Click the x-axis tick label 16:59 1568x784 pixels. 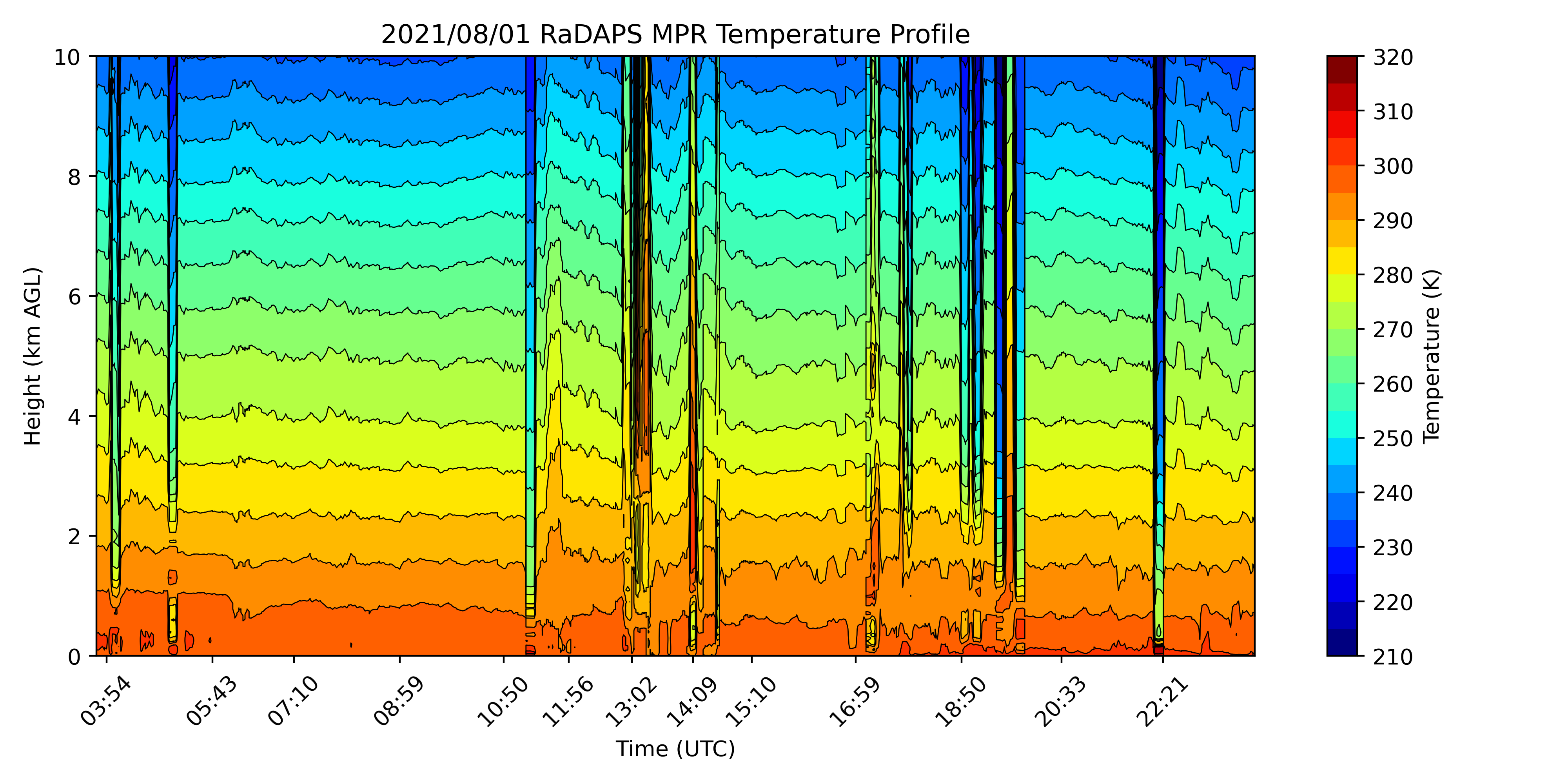[855, 701]
